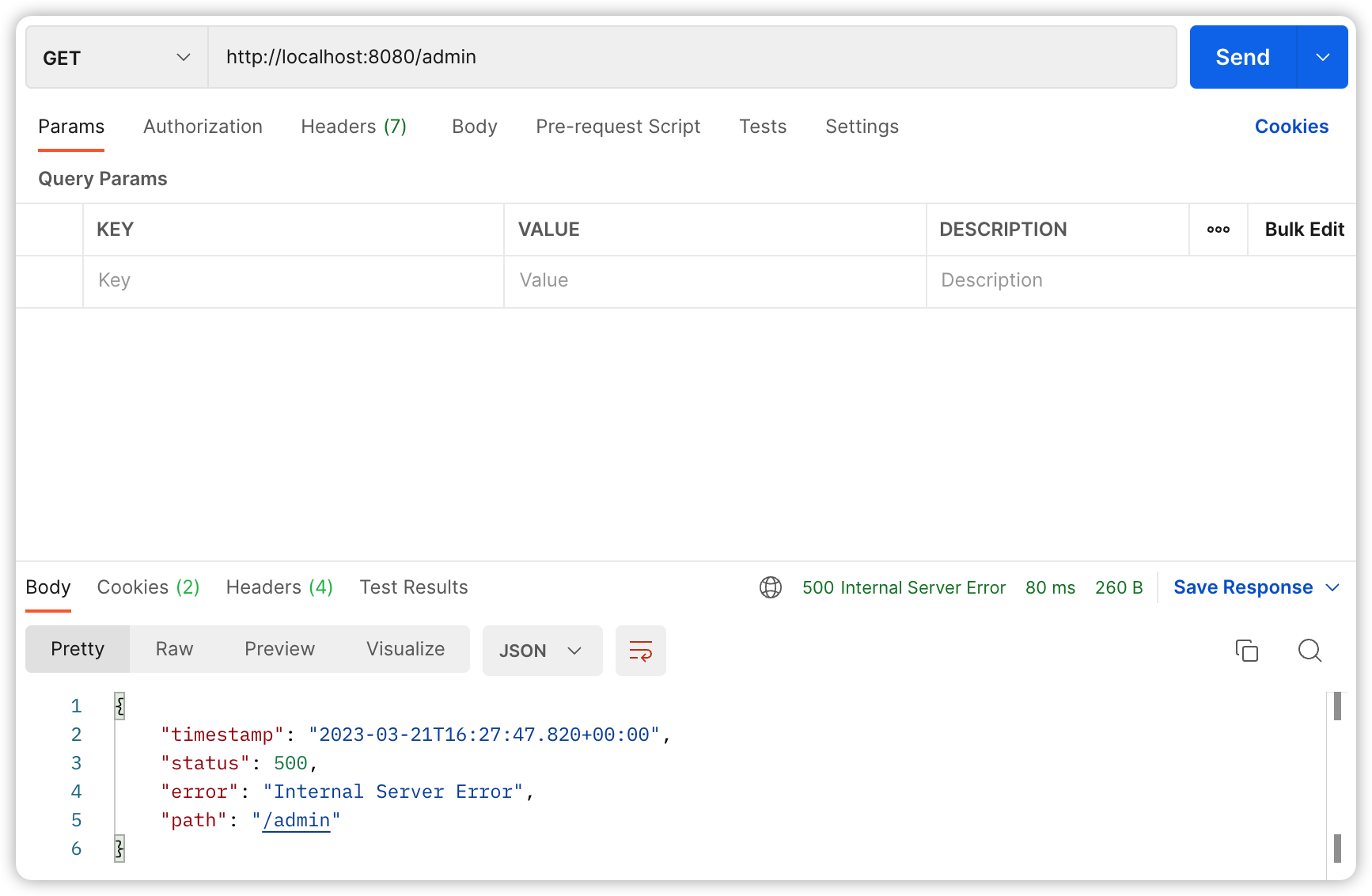Image resolution: width=1372 pixels, height=896 pixels.
Task: Click the 80 ms response time
Action: tap(1050, 587)
